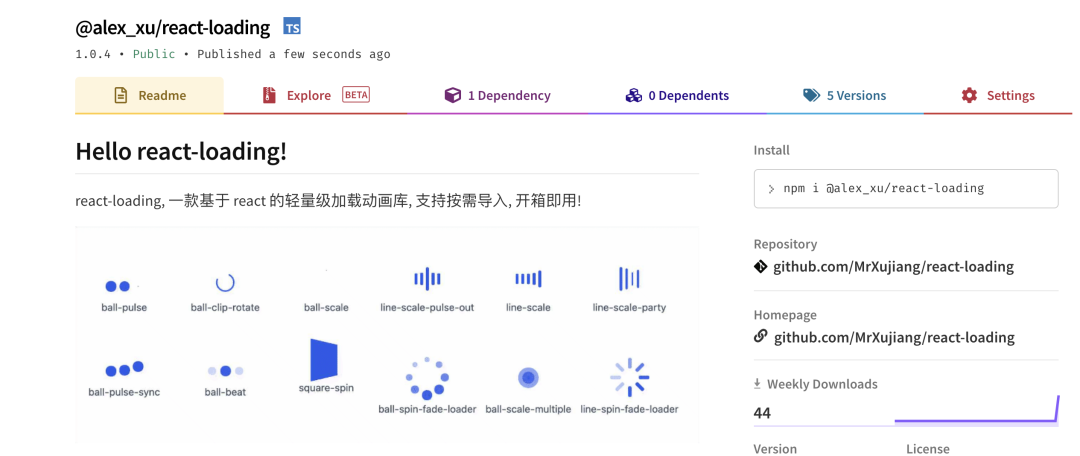This screenshot has width=1080, height=456.
Task: Click the Settings gear icon
Action: pyautogui.click(x=969, y=96)
